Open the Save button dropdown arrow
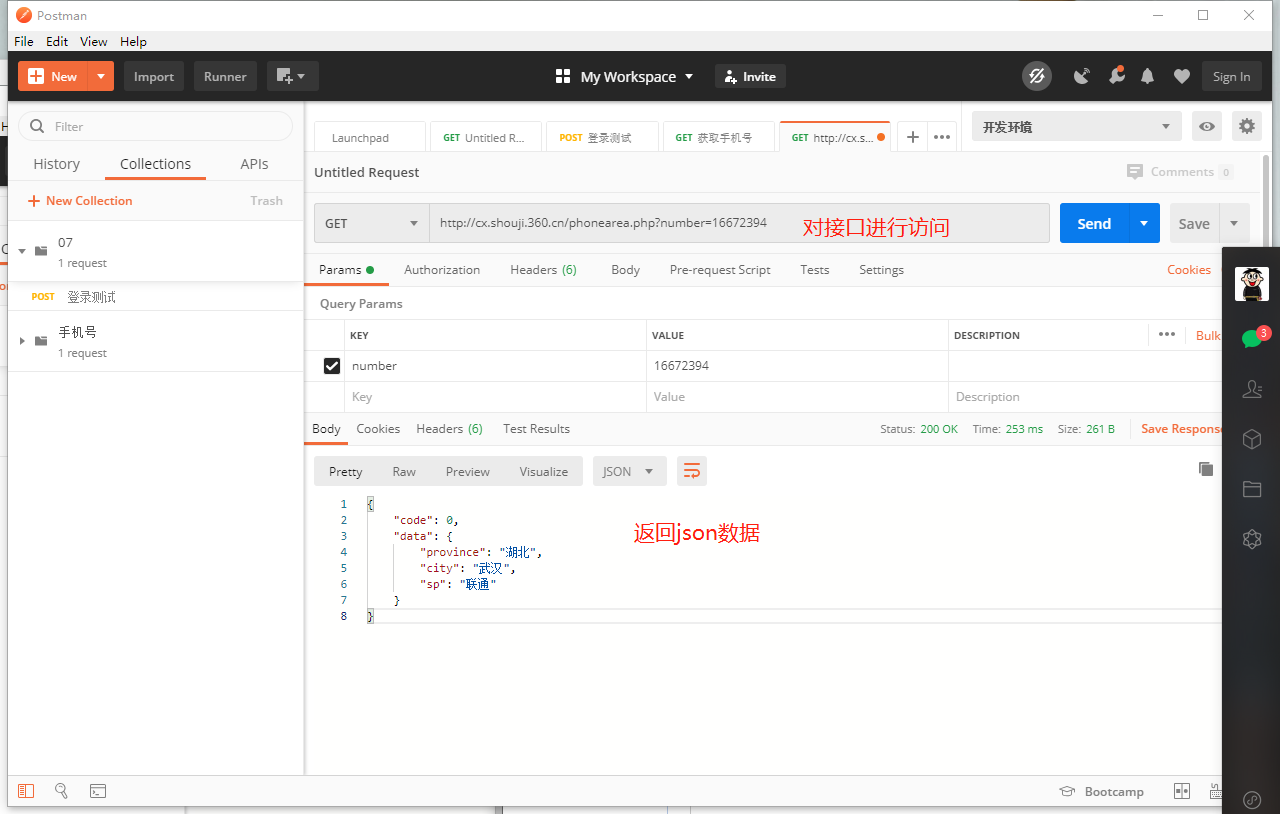 pyautogui.click(x=1234, y=223)
